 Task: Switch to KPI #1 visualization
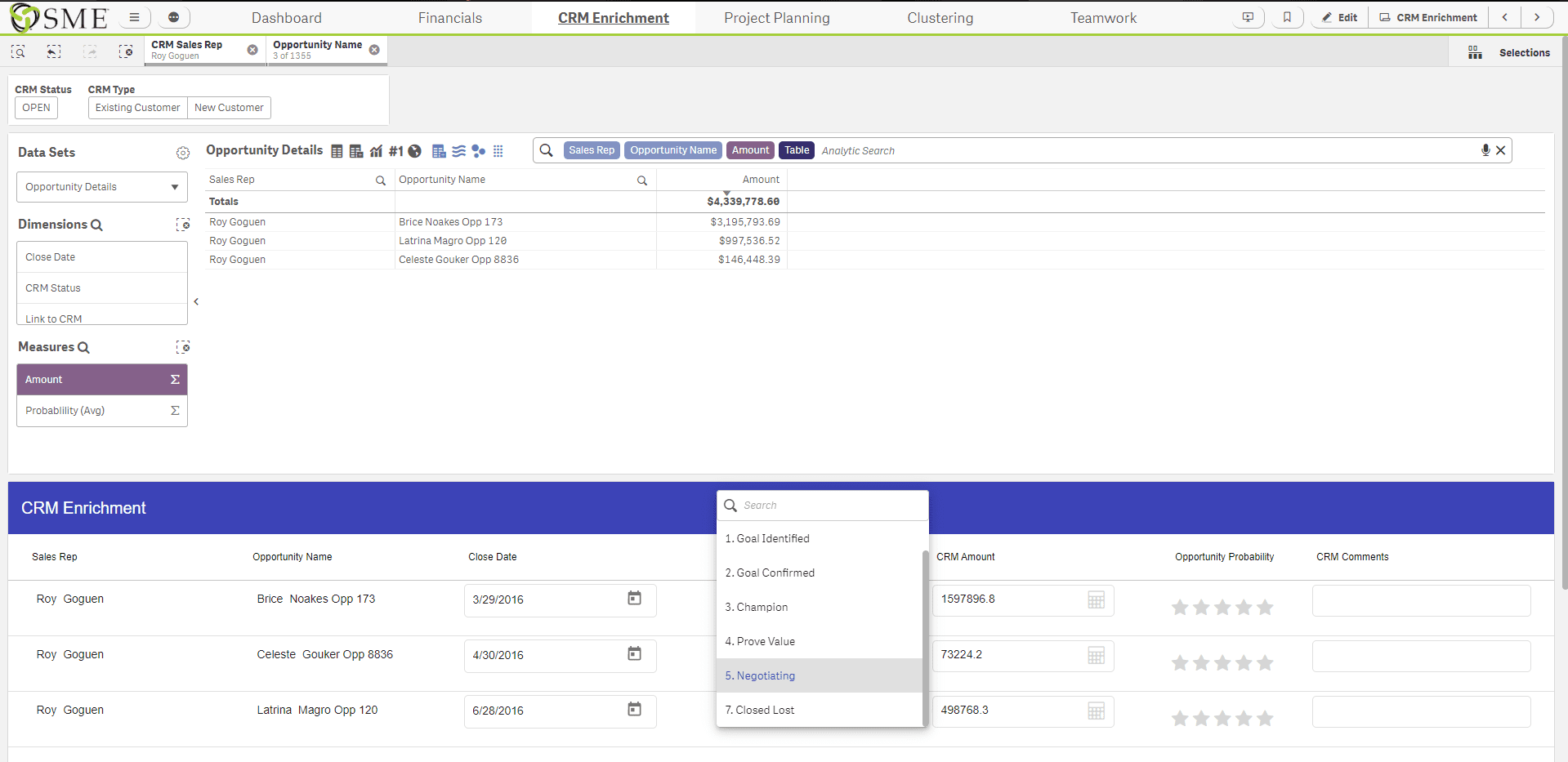[395, 151]
